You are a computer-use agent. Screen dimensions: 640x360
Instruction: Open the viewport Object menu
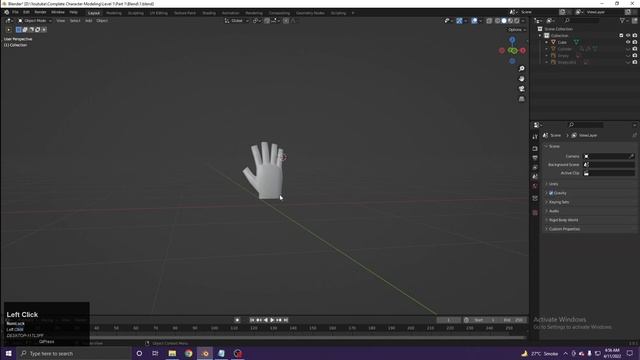[x=102, y=21]
